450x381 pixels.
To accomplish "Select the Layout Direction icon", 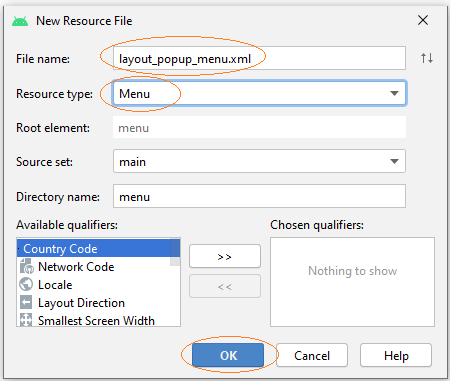I will [26, 303].
